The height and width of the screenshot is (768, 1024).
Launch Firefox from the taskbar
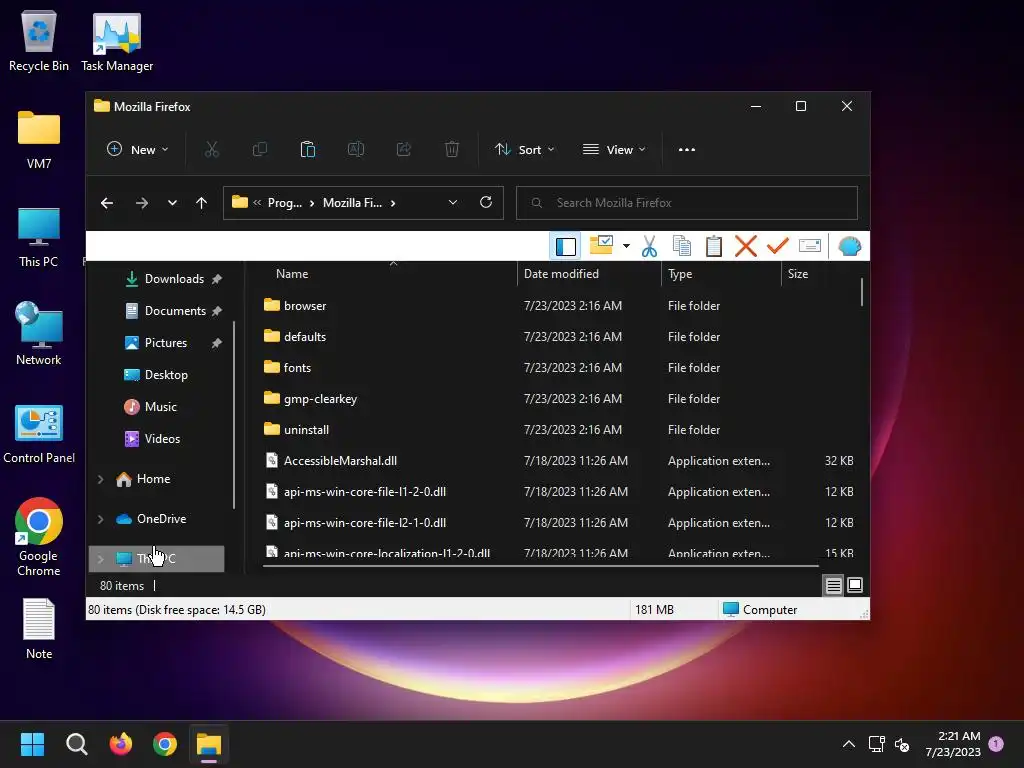tap(121, 744)
